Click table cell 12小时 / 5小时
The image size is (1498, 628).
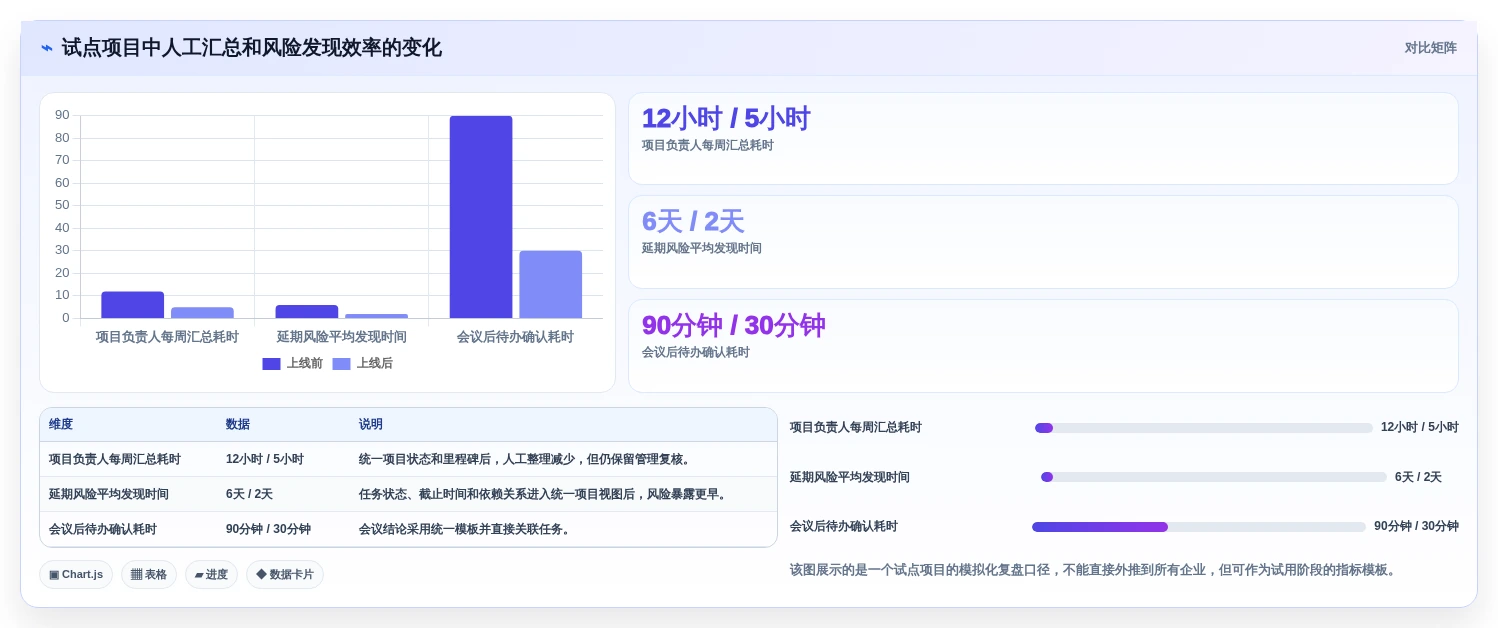click(x=265, y=460)
